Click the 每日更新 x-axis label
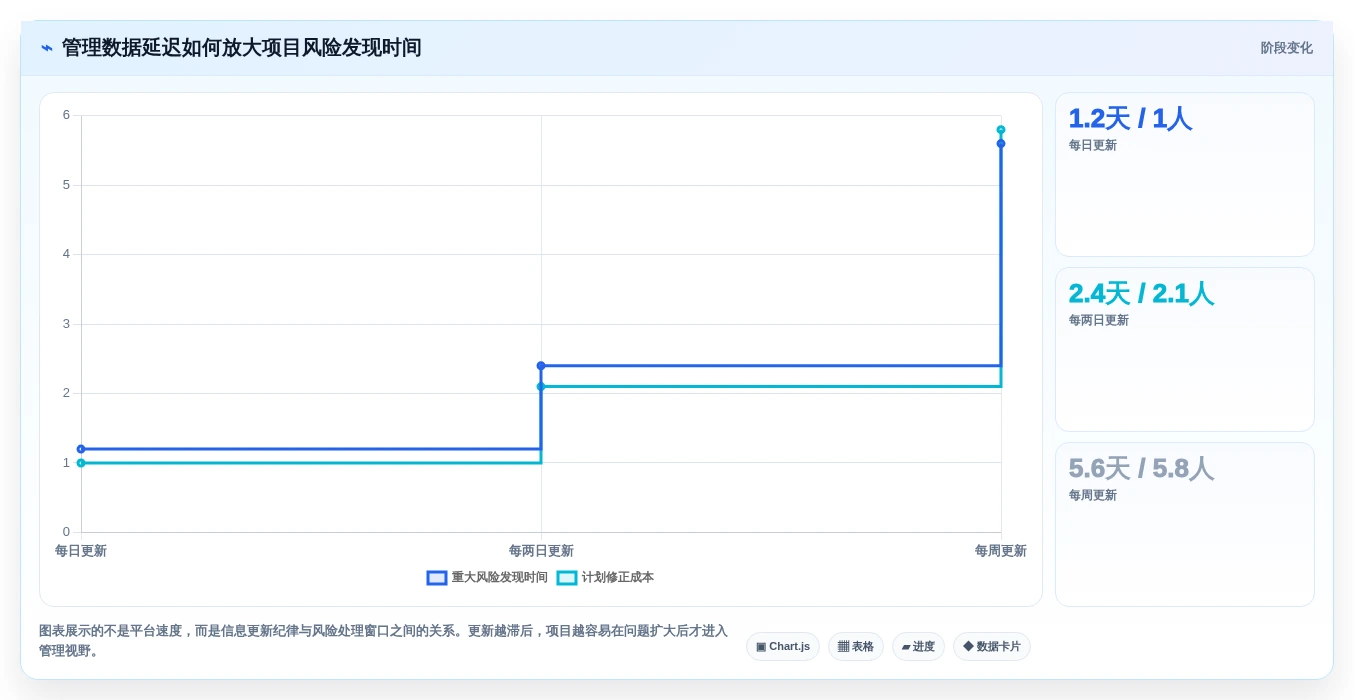The width and height of the screenshot is (1354, 700). pyautogui.click(x=81, y=551)
